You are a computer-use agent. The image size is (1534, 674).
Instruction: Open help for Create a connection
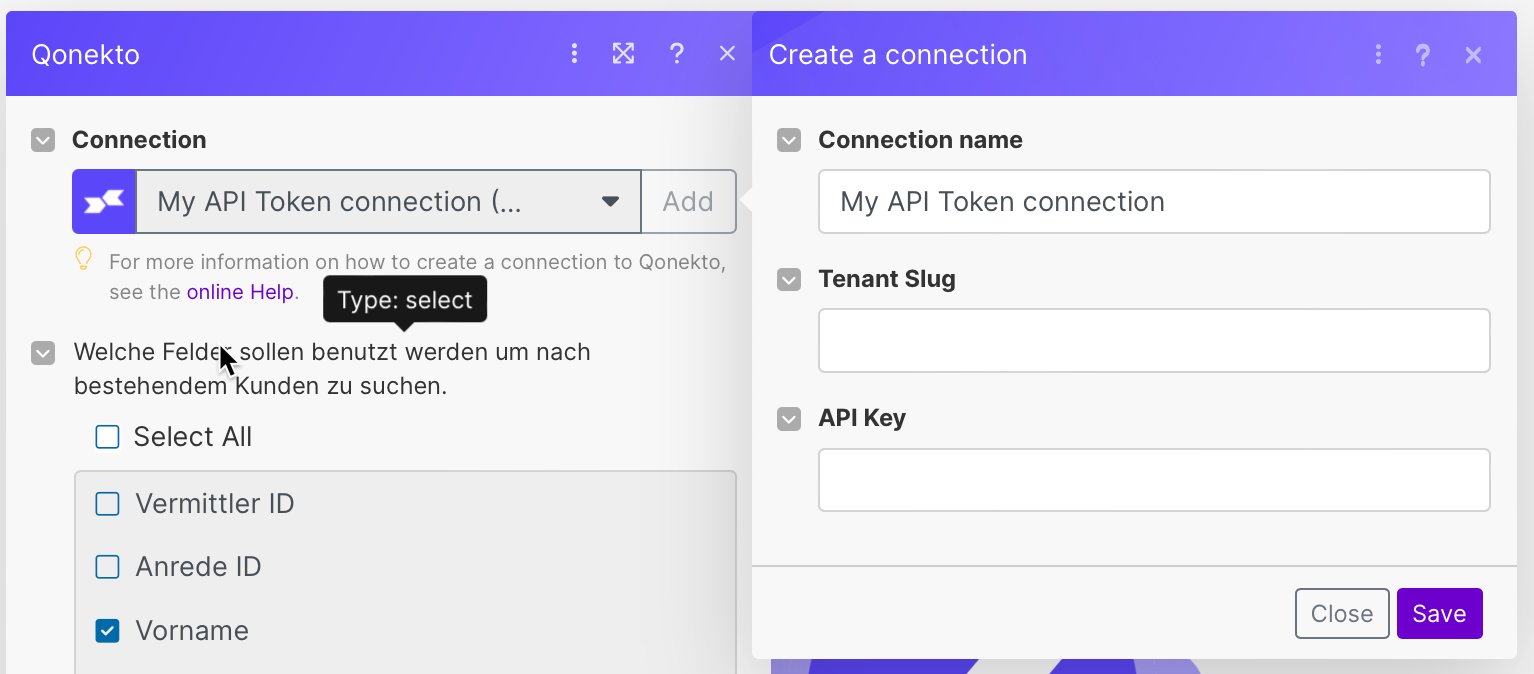coord(1423,55)
